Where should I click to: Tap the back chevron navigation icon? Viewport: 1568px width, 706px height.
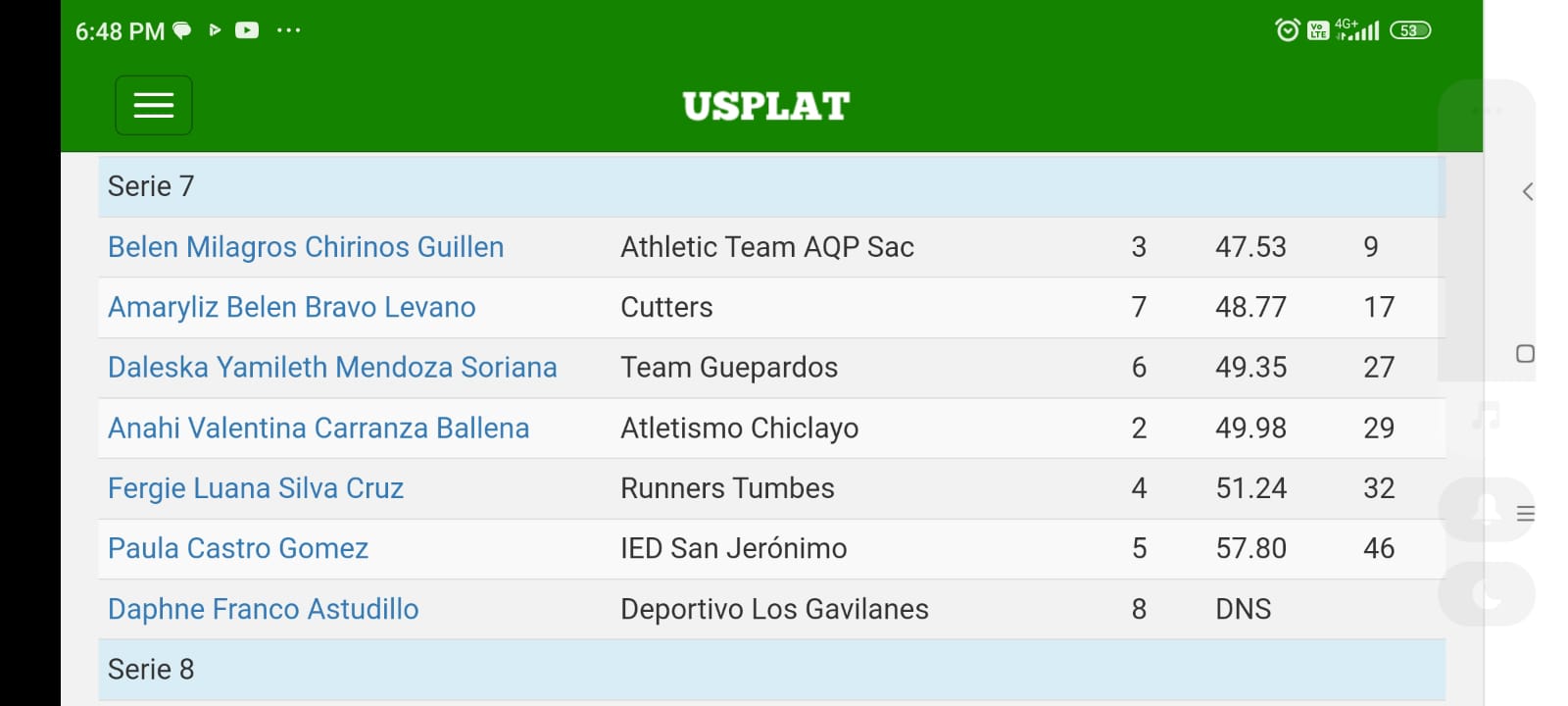tap(1527, 191)
